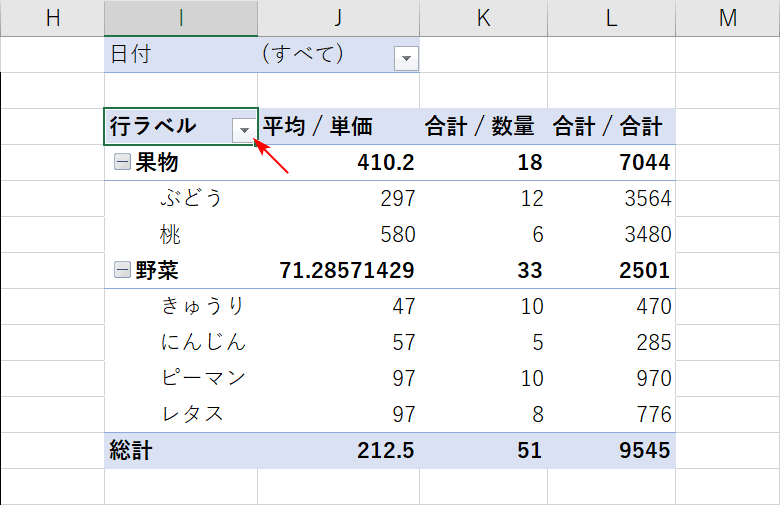Select column I header
780x505 pixels.
180,18
